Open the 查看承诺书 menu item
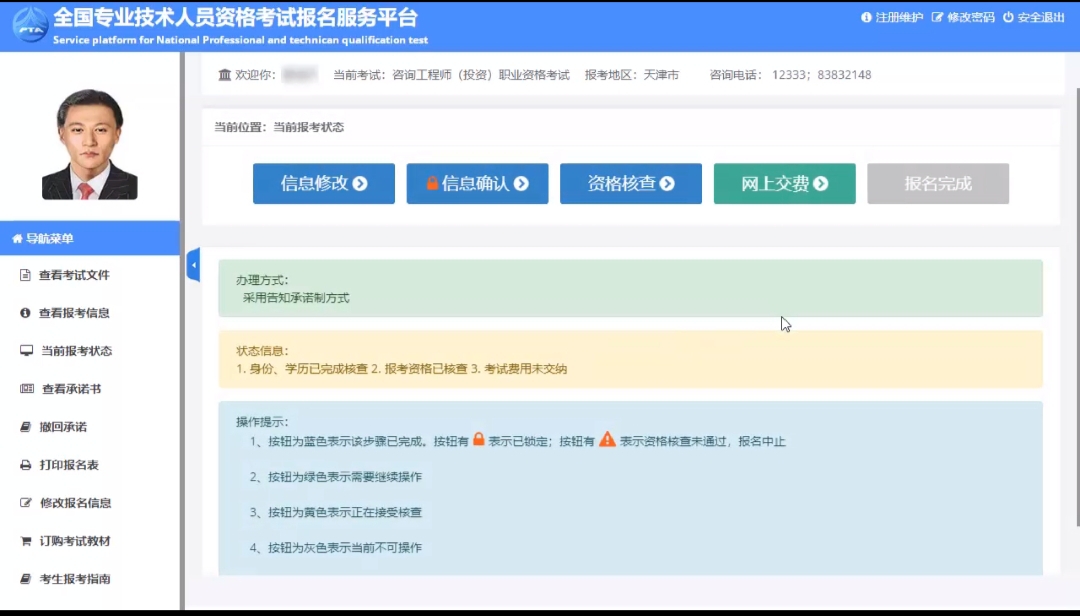 [71, 389]
